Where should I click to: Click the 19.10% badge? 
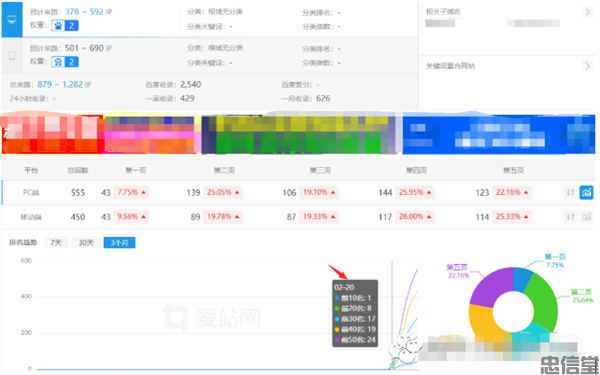click(x=319, y=192)
